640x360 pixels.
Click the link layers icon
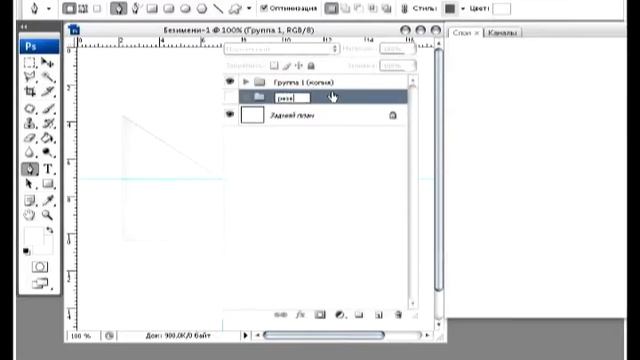coord(280,315)
